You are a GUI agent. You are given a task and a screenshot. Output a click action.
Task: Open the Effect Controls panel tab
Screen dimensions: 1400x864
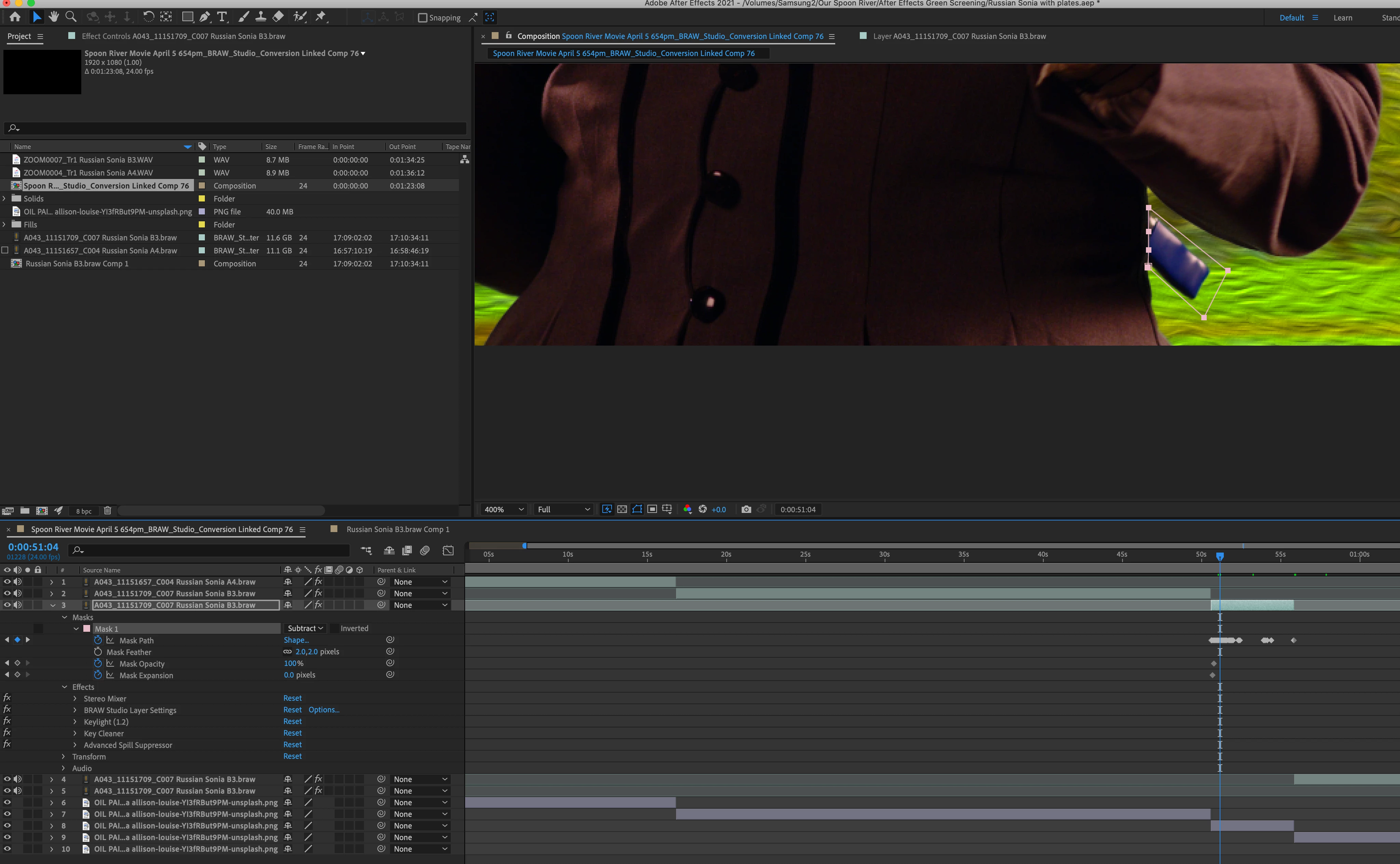(x=183, y=36)
